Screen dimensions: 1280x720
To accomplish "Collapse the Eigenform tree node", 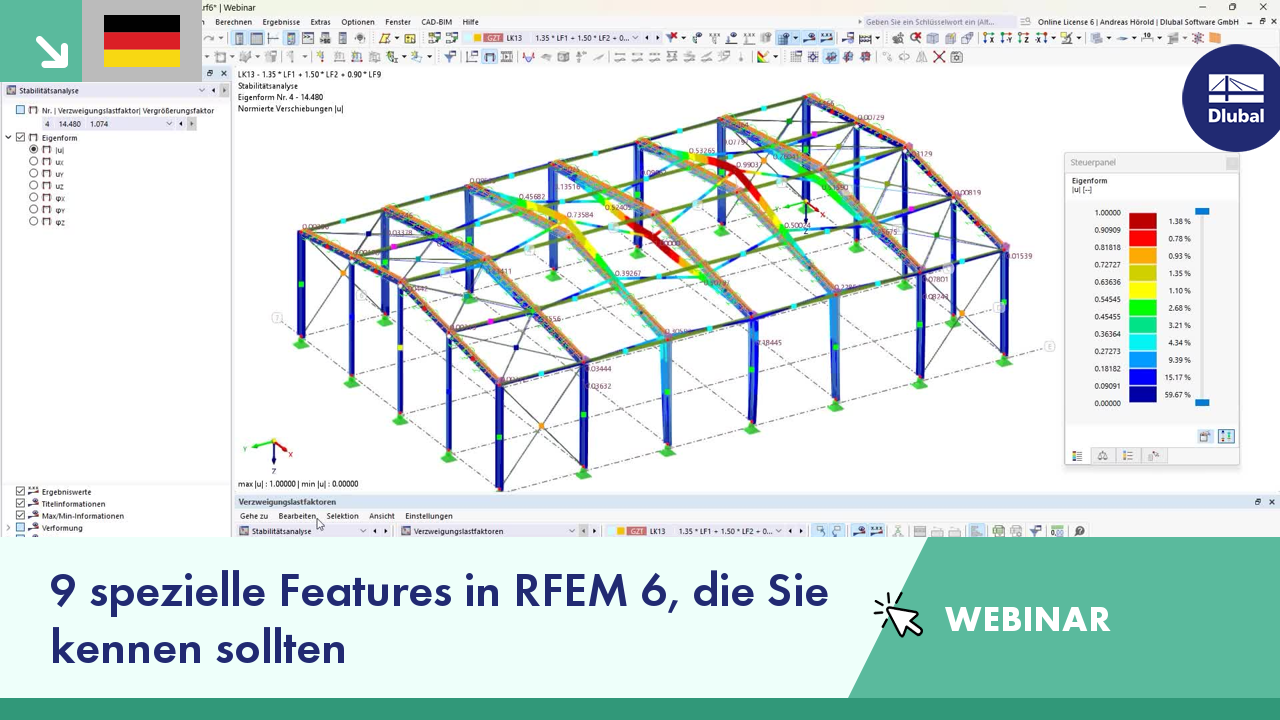I will point(9,137).
